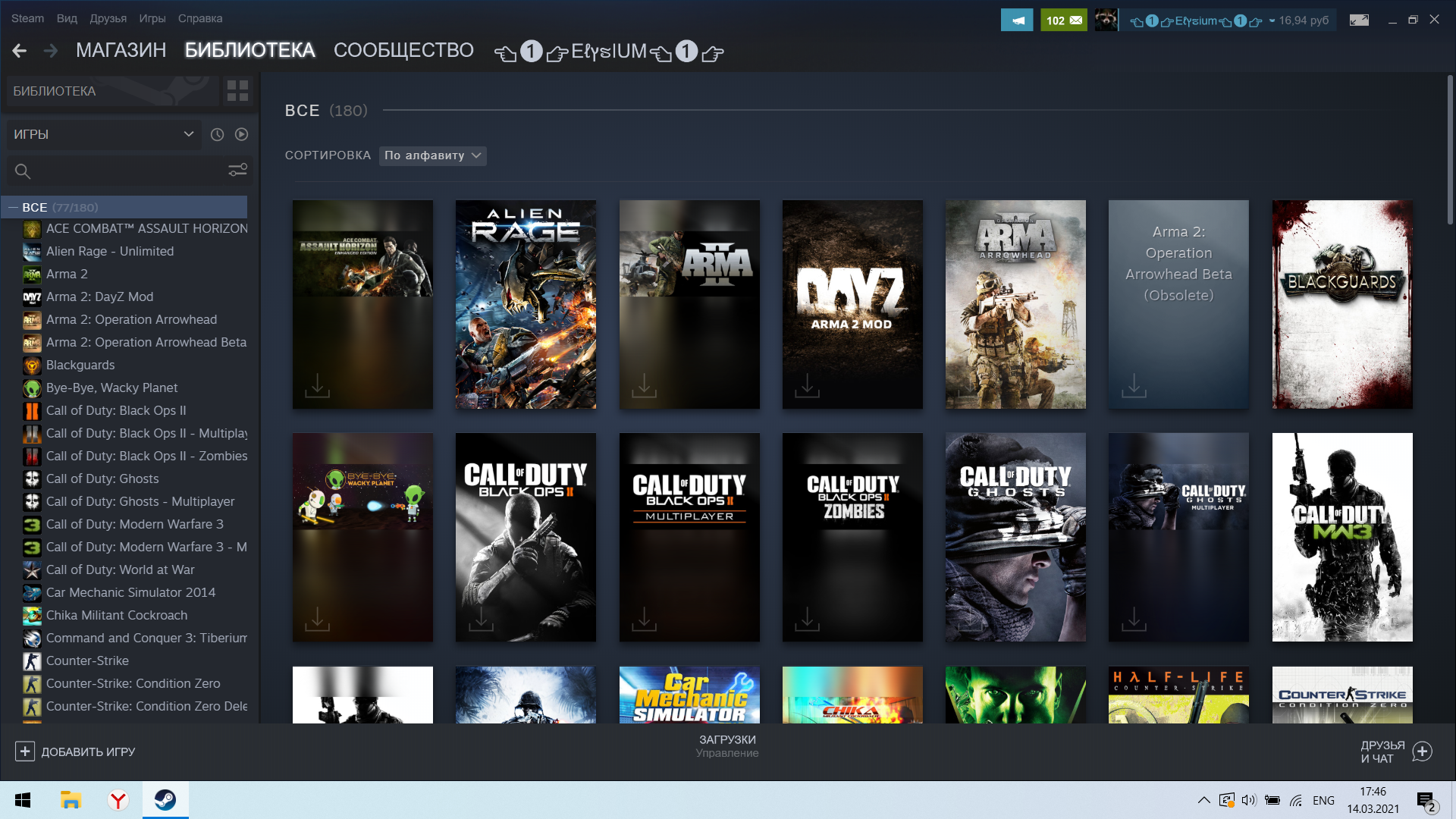The height and width of the screenshot is (819, 1456).
Task: Open the ИГРЫ category dropdown
Action: (x=104, y=134)
